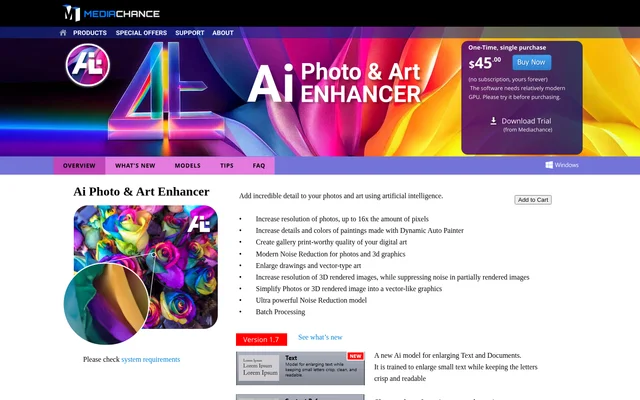640x400 pixels.
Task: Click the '(no subscription, yours forever)' text
Action: tap(508, 79)
